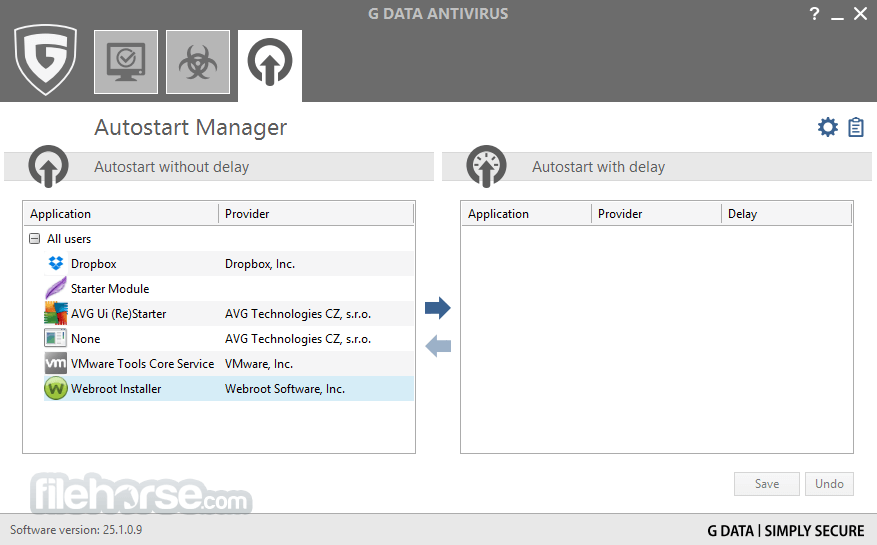Select VMware Tools Core Service row
The image size is (877, 545).
[229, 364]
